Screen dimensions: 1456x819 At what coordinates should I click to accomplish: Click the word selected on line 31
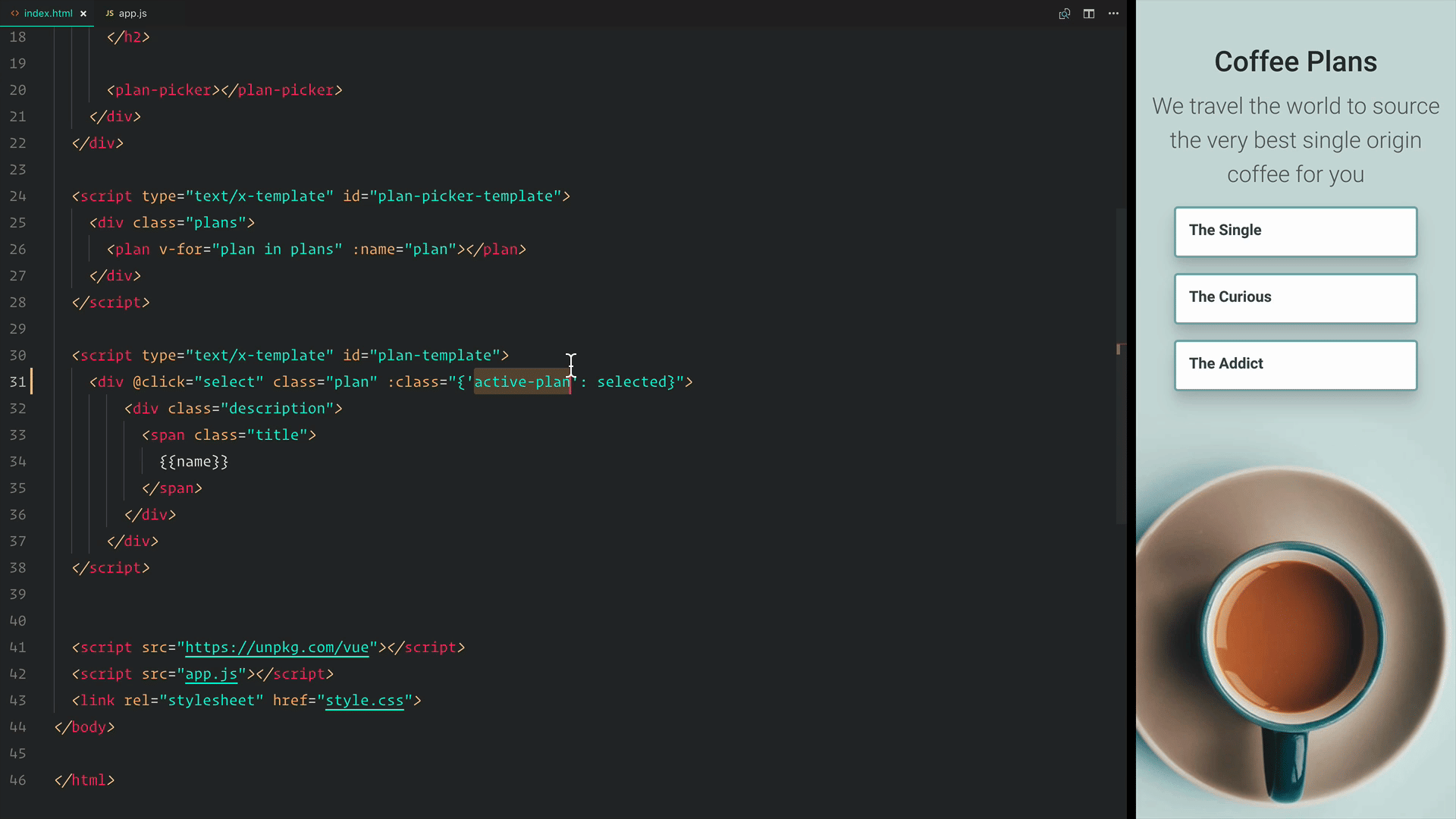632,382
